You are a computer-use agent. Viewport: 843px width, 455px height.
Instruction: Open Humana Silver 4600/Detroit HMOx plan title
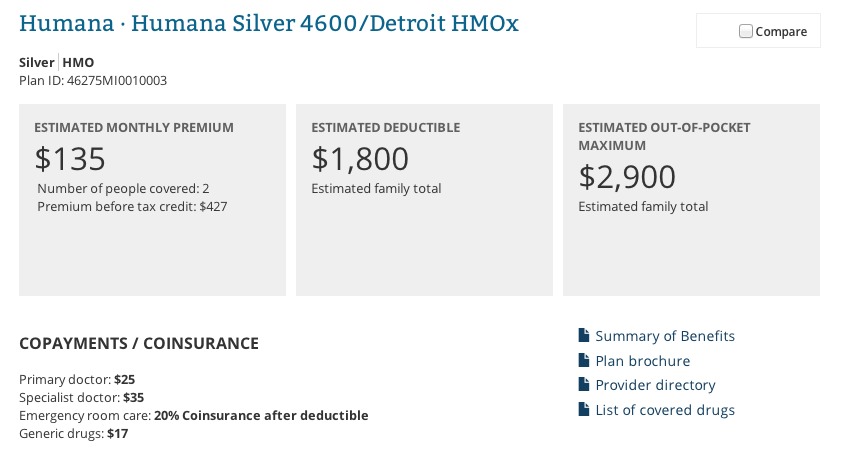(269, 23)
